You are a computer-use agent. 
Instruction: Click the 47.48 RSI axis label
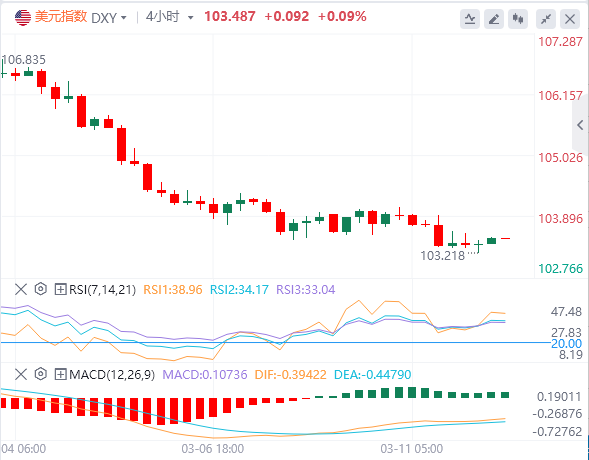(x=566, y=312)
